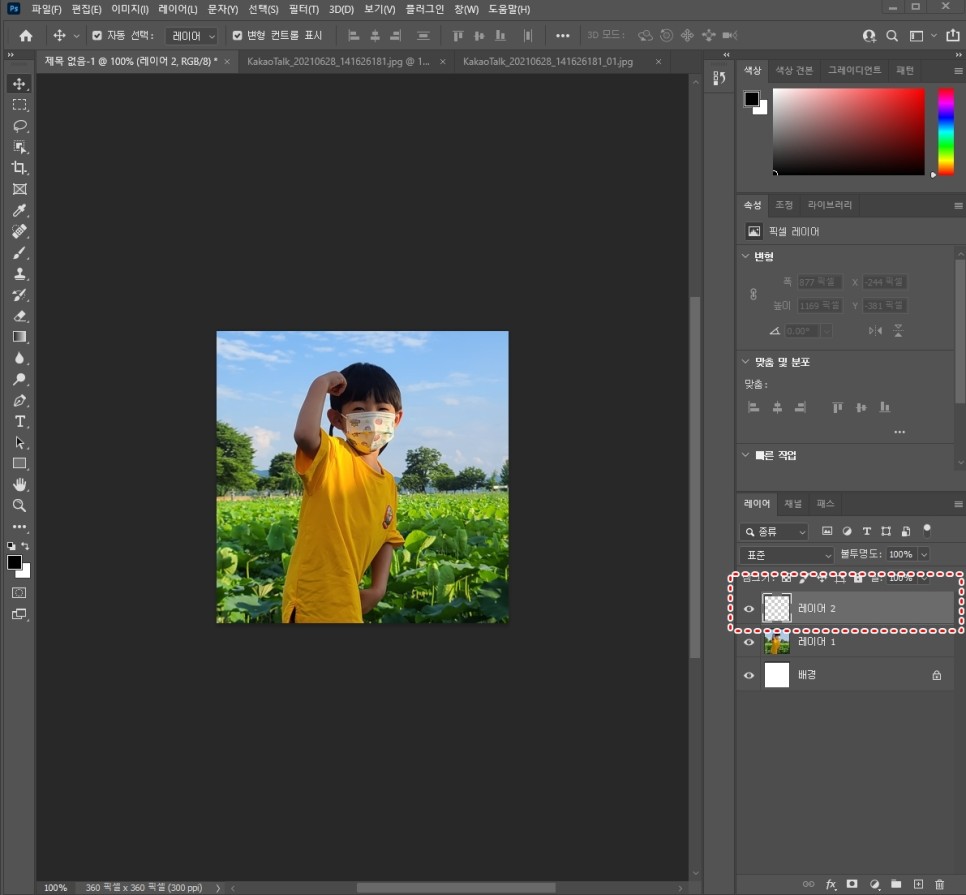Open workspace switcher dropdown arrow
Image resolution: width=966 pixels, height=895 pixels.
(934, 36)
